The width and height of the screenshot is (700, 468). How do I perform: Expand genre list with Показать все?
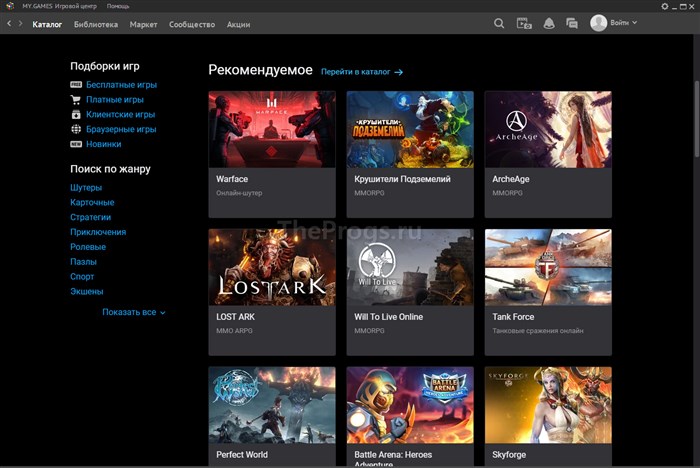[x=133, y=312]
